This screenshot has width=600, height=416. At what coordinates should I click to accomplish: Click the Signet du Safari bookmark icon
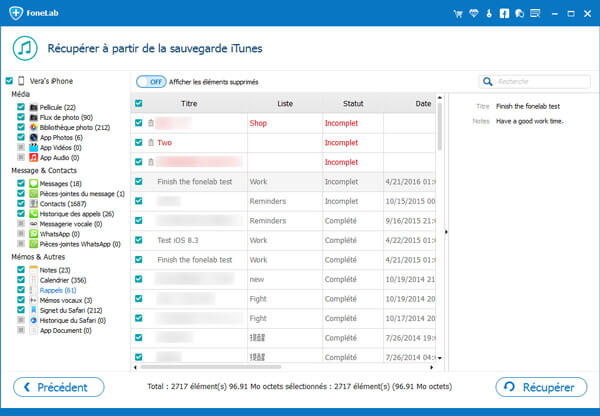coord(34,310)
